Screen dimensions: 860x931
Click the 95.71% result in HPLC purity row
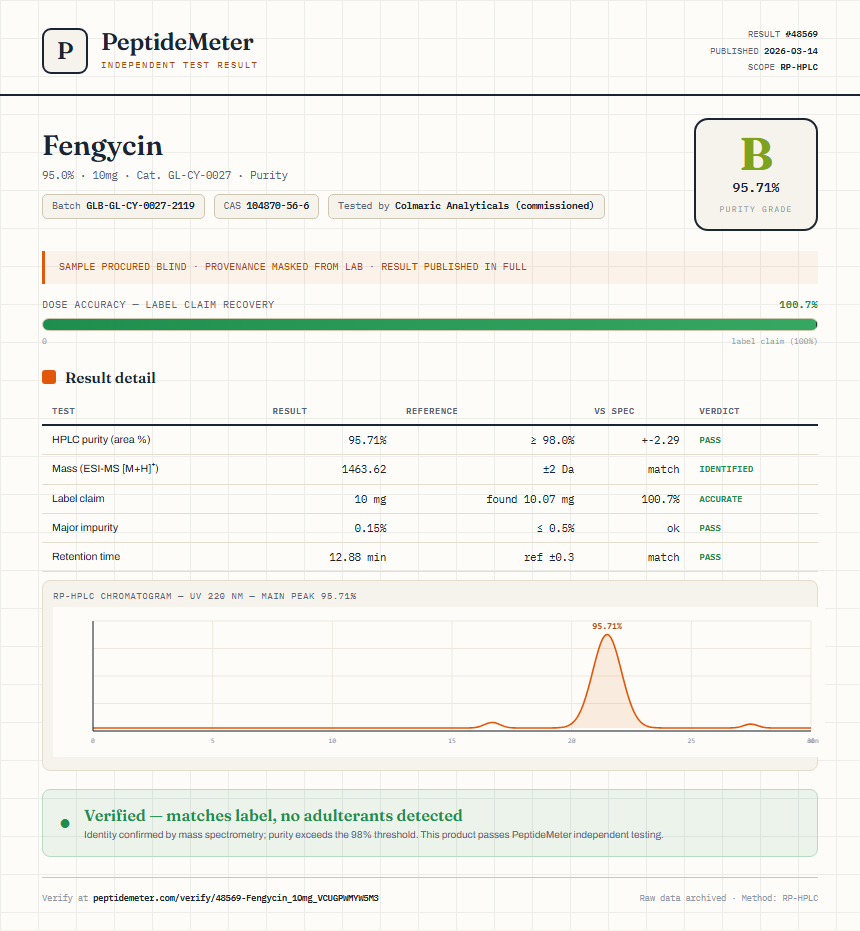[x=367, y=440]
